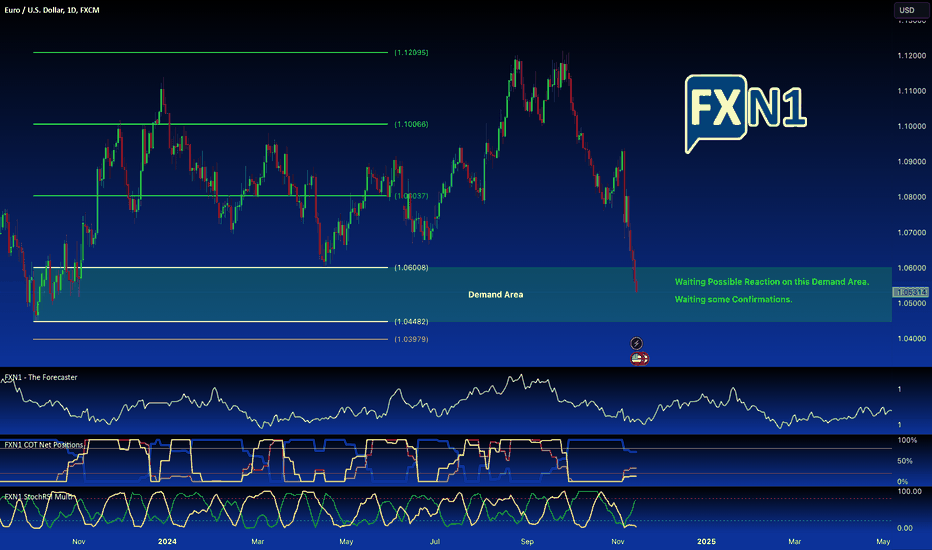Viewport: 932px width, 550px height.
Task: Click the 1.04482 level label
Action: point(411,322)
